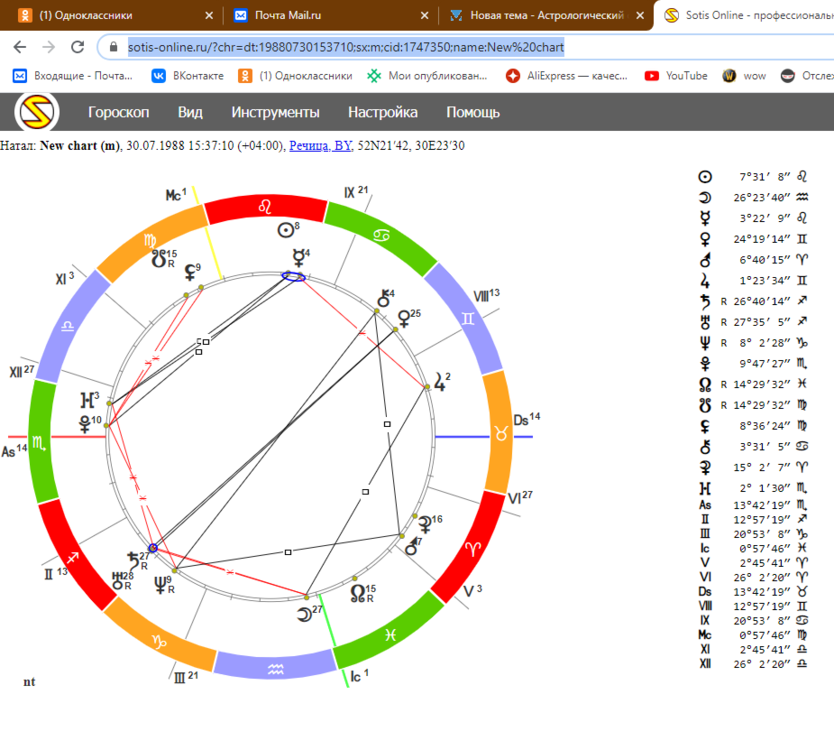Open the Помощь menu
The width and height of the screenshot is (834, 750).
tap(473, 112)
